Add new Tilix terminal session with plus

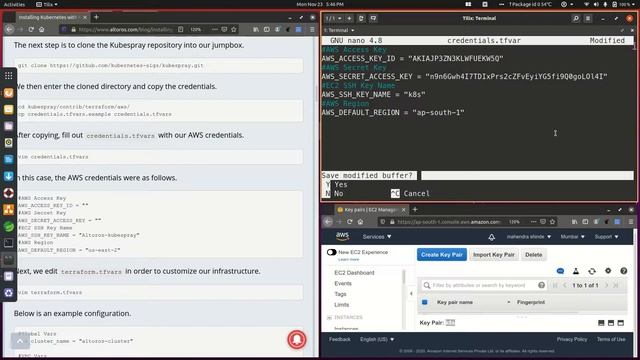tap(349, 18)
